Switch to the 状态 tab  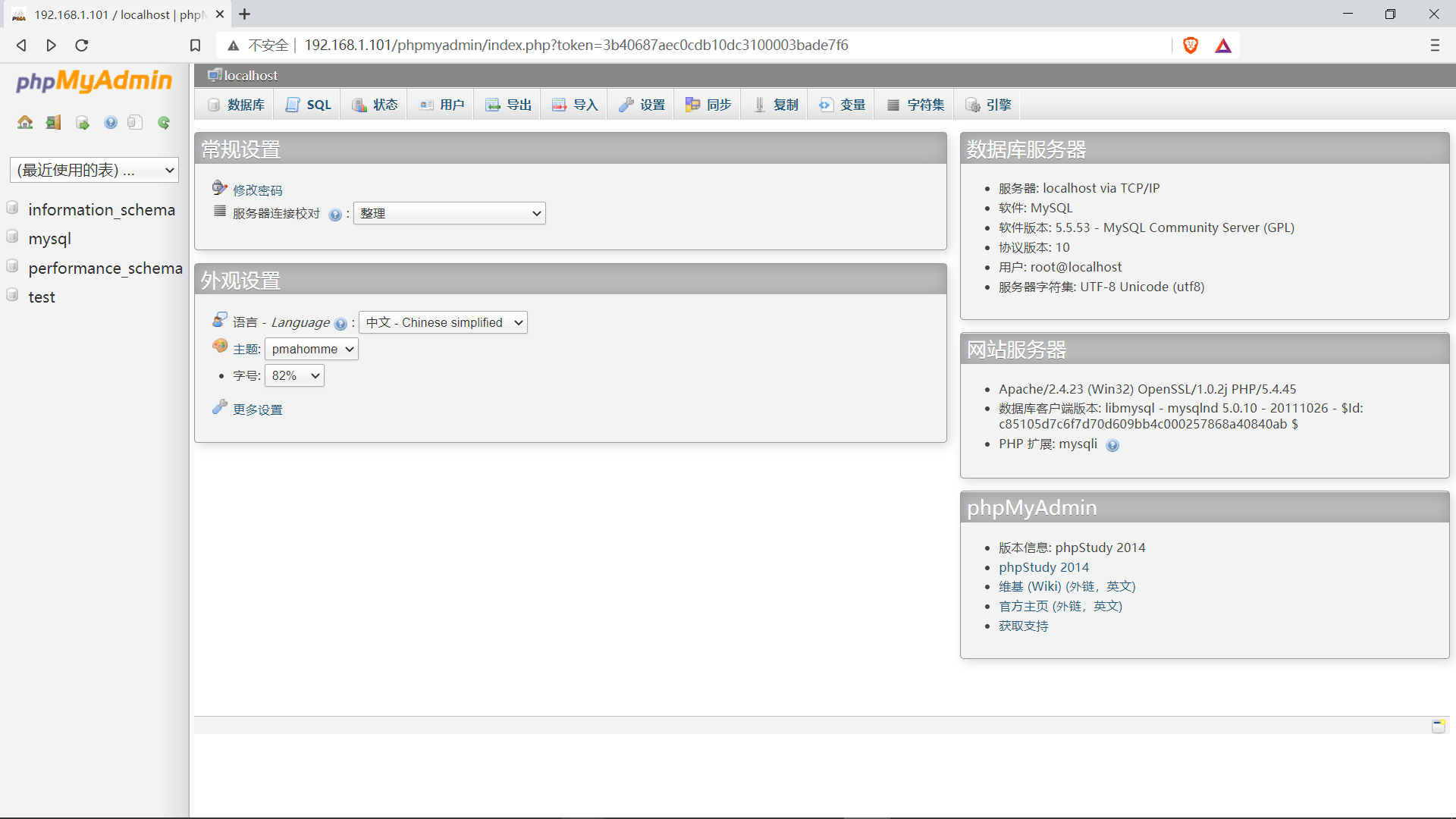(x=374, y=104)
